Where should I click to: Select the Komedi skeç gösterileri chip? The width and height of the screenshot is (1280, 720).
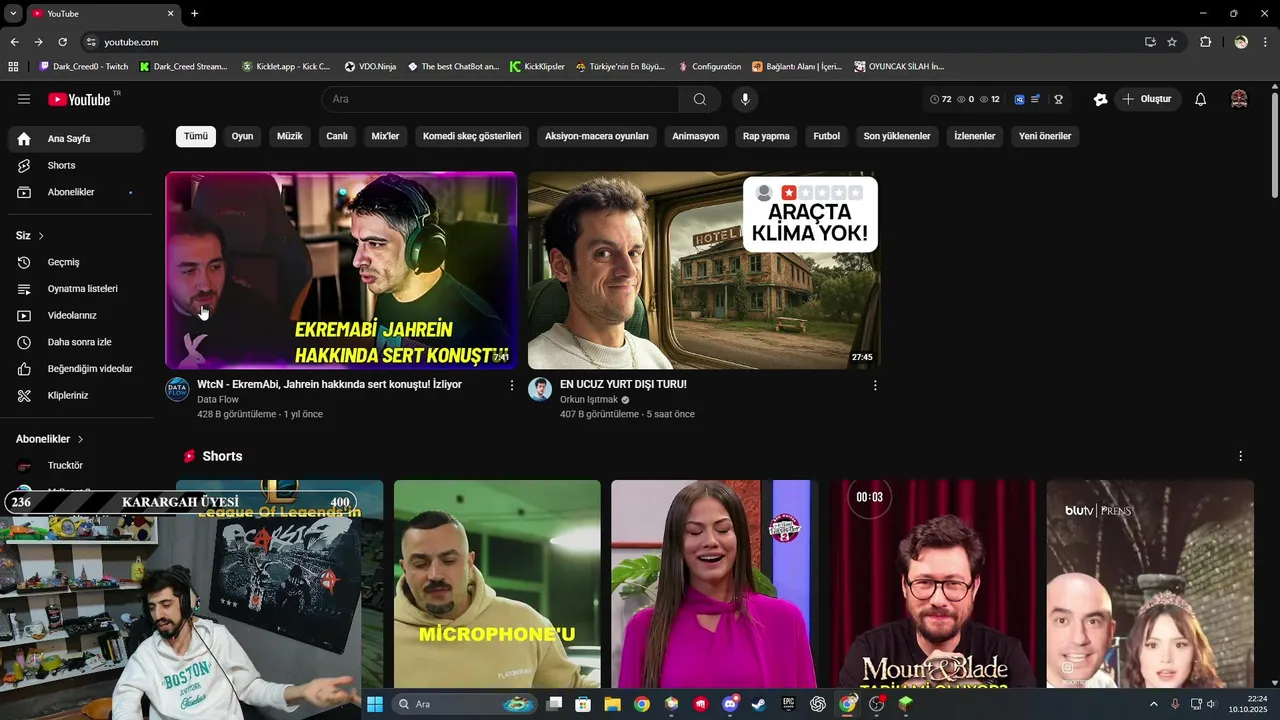coord(472,136)
